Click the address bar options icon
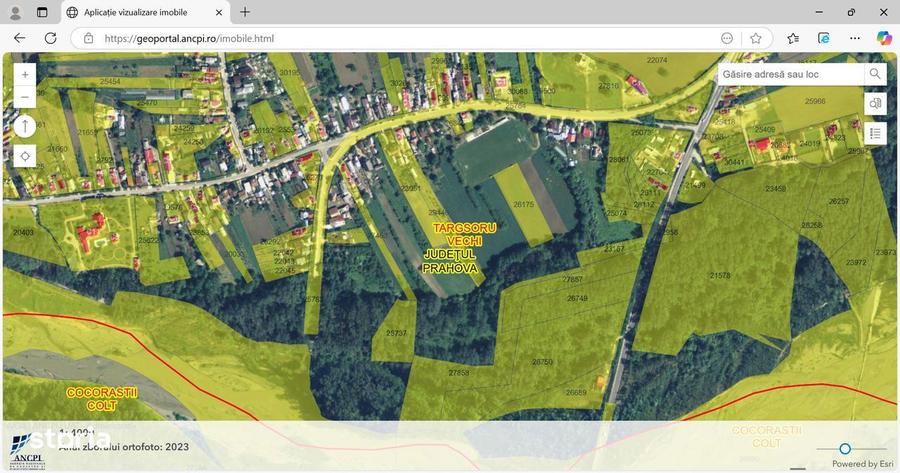Image resolution: width=900 pixels, height=473 pixels. tap(727, 38)
